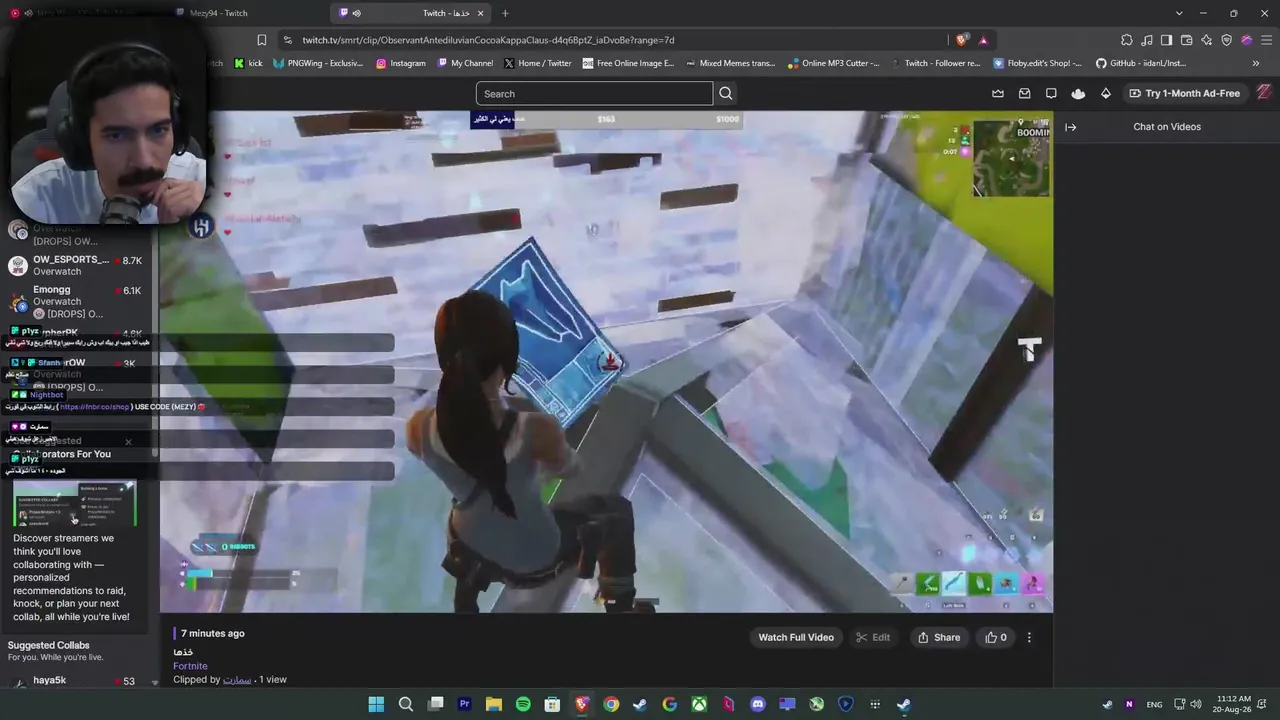
Task: Click Try 1-Month Ad-Free button
Action: click(x=1184, y=93)
